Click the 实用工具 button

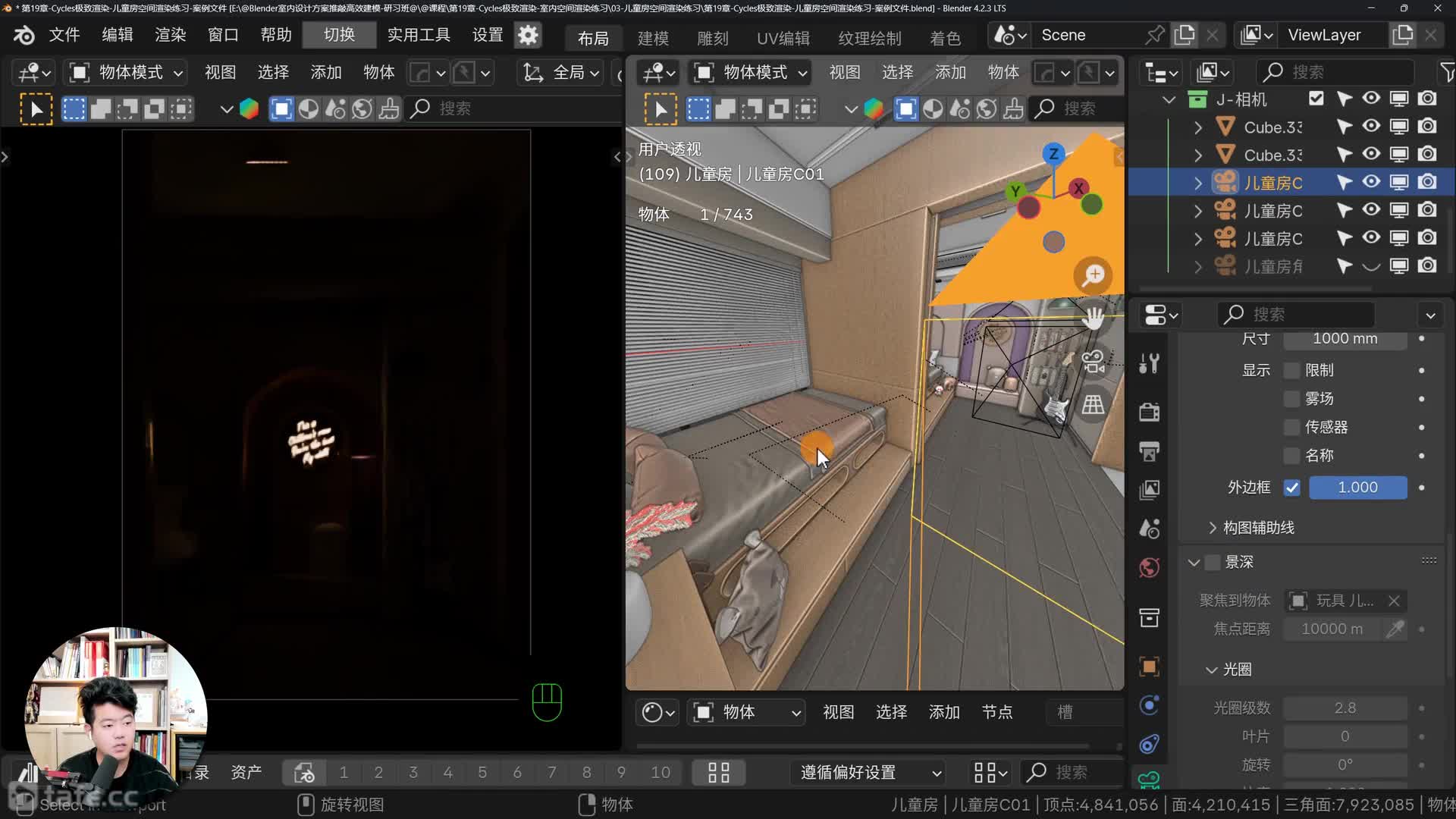(419, 35)
